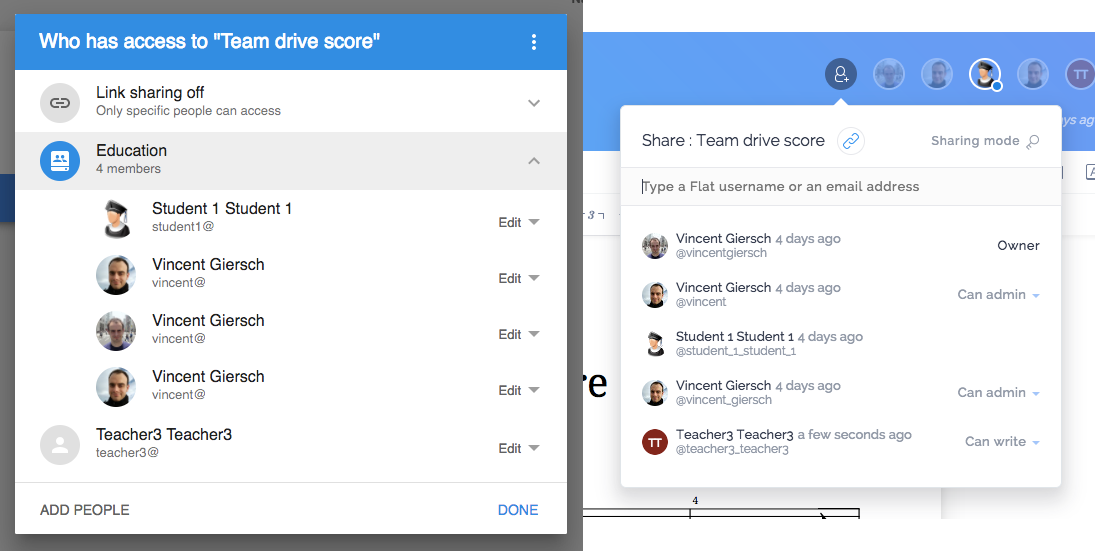Screen dimensions: 1095x551
Task: Click Teacher3's gray person avatar
Action: click(60, 445)
